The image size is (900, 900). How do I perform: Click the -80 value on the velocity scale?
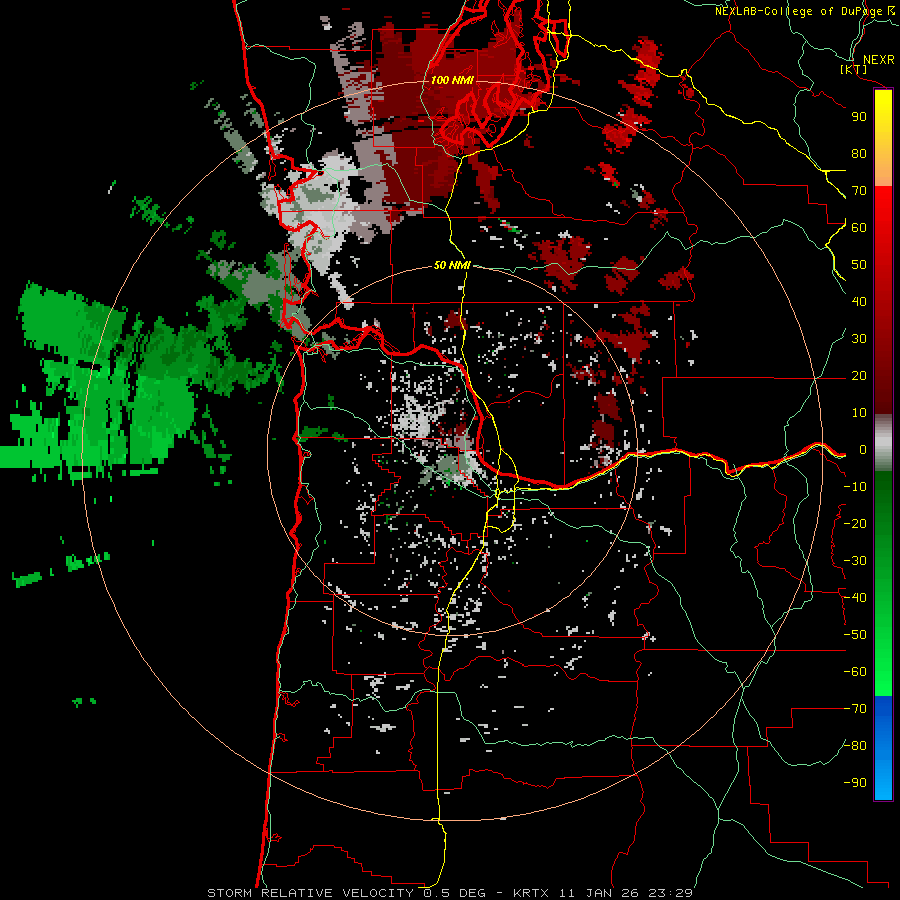click(x=855, y=746)
